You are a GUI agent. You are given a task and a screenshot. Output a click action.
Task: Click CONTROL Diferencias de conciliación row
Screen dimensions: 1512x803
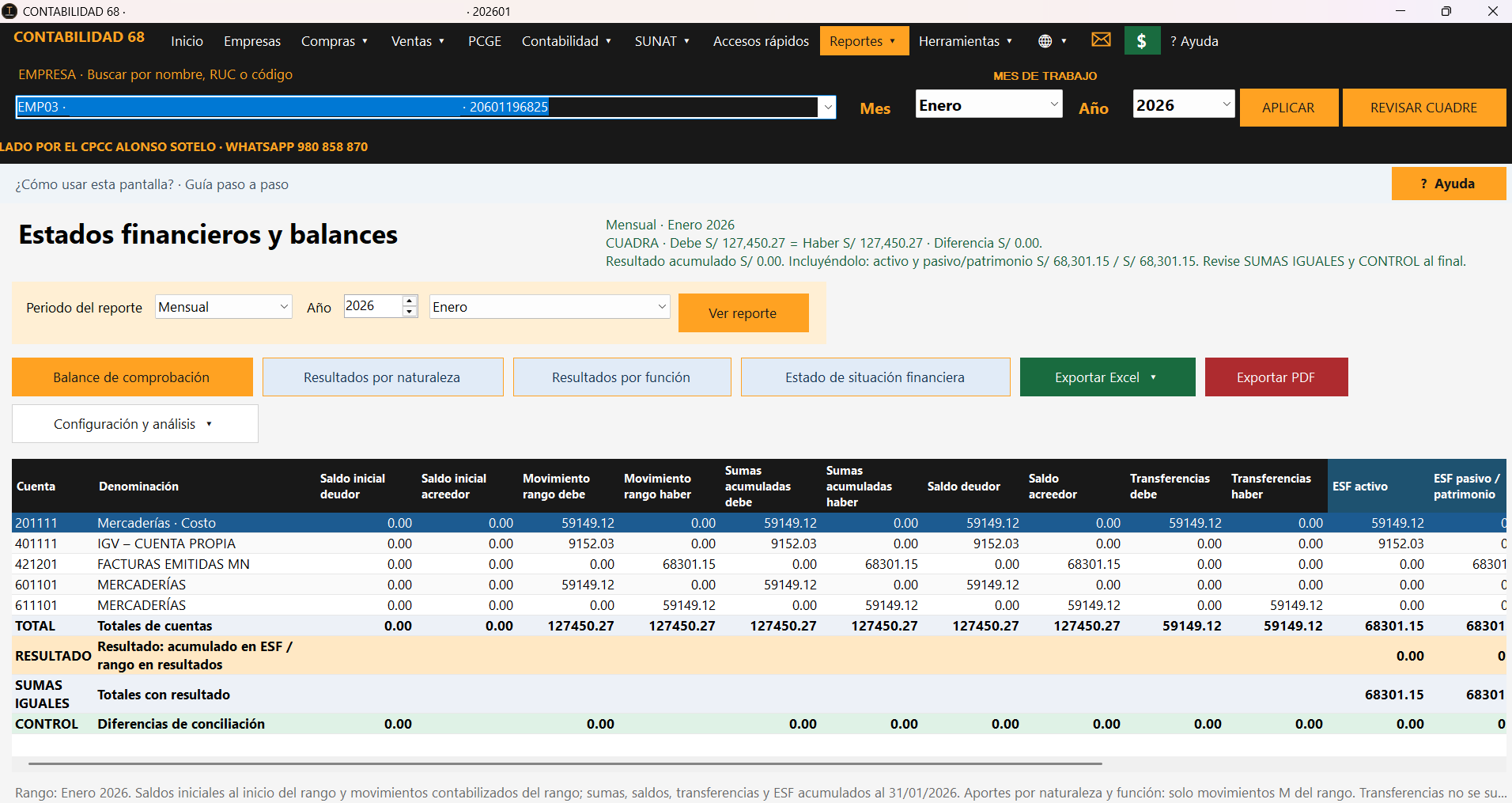759,724
